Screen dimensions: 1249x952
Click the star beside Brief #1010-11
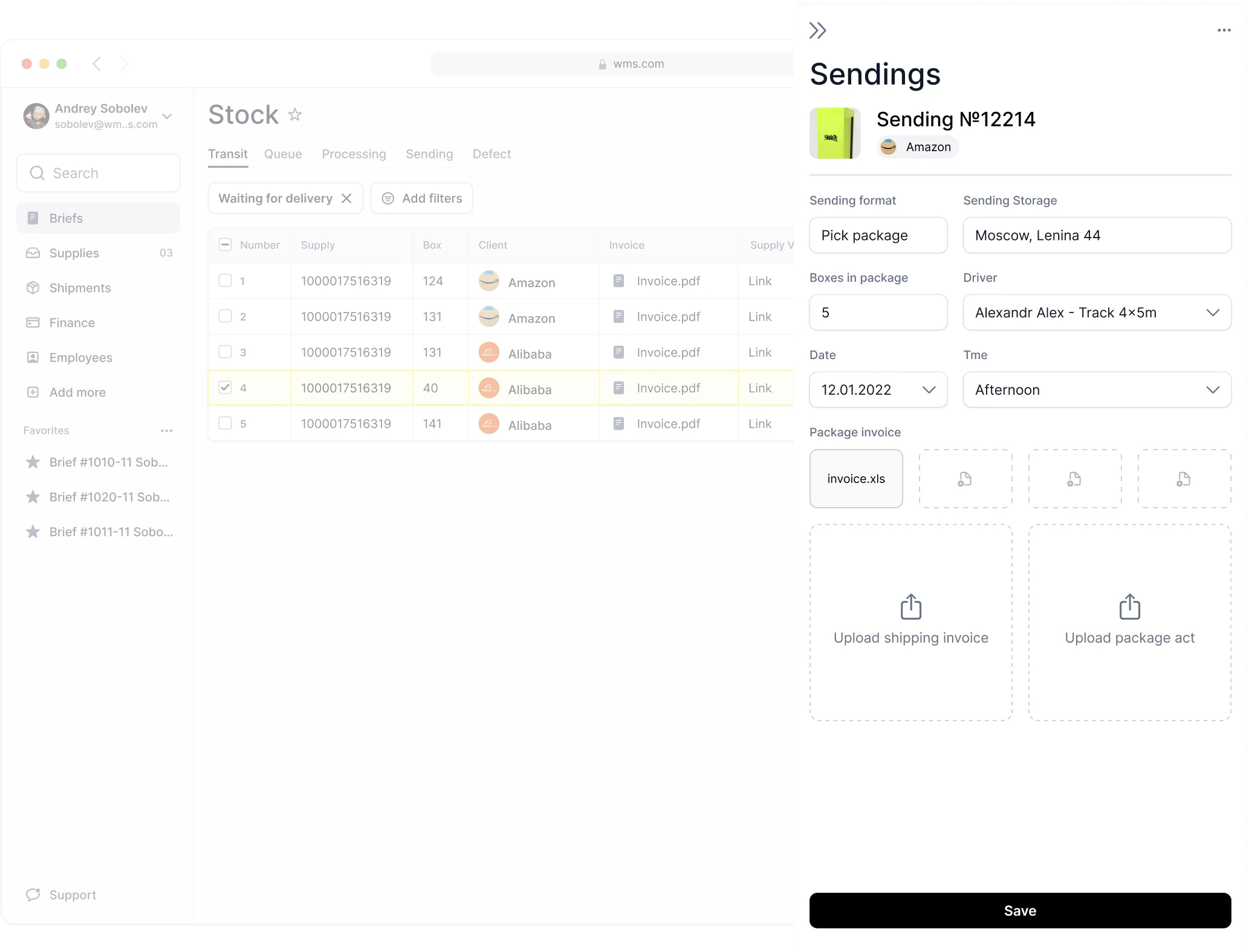tap(33, 462)
